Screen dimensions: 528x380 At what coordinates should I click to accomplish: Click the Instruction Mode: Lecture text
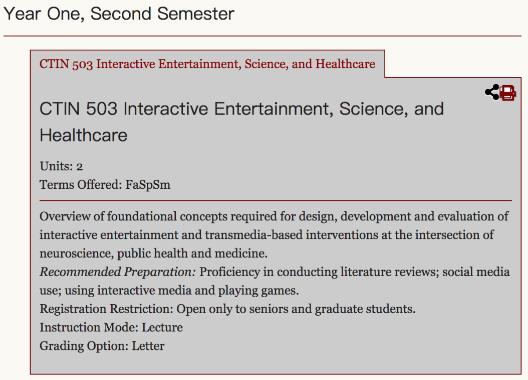click(111, 327)
